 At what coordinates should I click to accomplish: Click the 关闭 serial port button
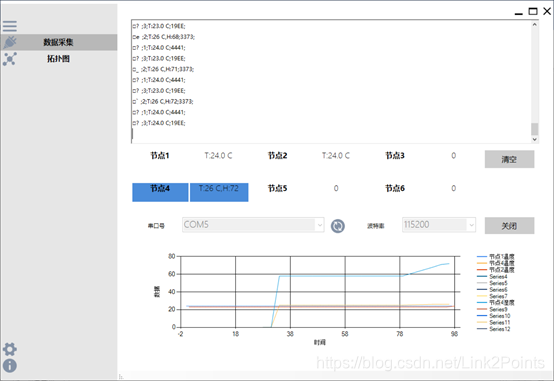[x=509, y=226]
